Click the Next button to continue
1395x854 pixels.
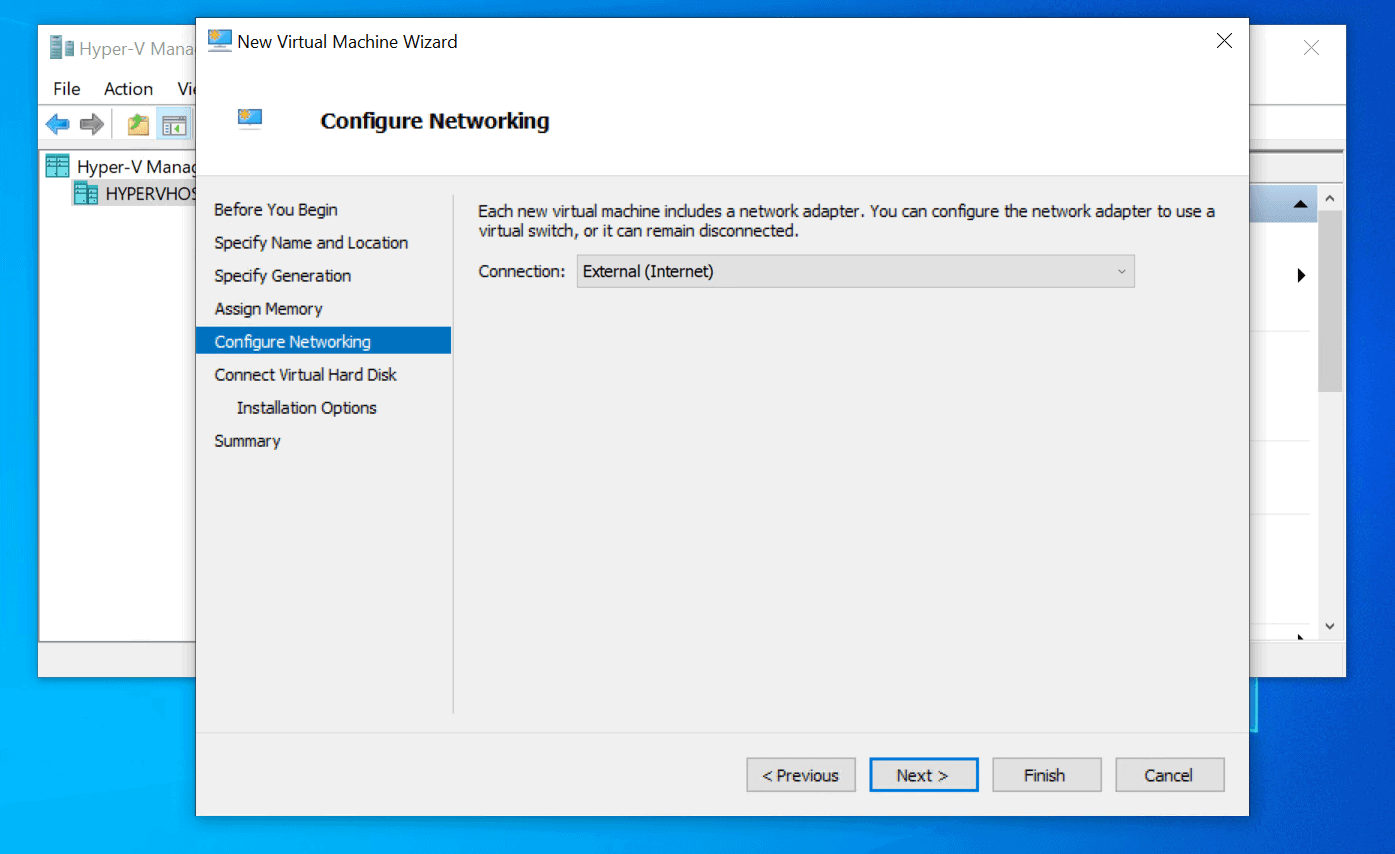(923, 774)
